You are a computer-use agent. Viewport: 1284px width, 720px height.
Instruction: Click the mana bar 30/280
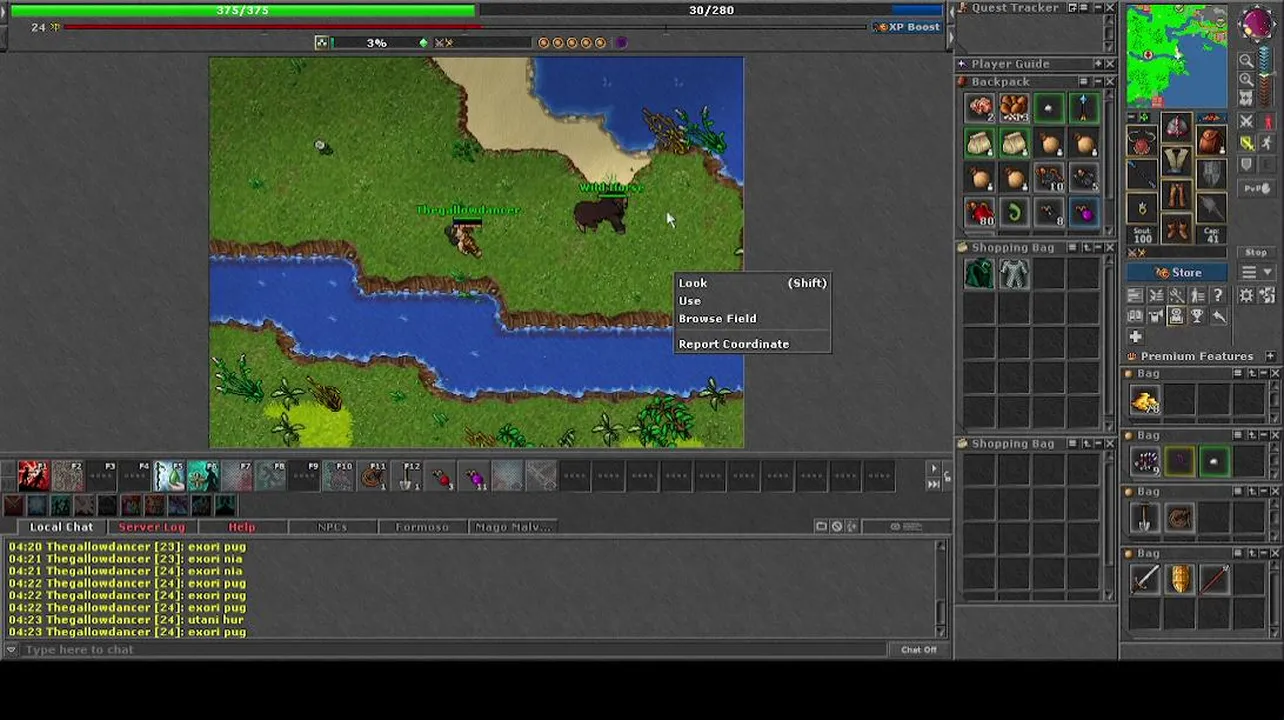pos(711,11)
